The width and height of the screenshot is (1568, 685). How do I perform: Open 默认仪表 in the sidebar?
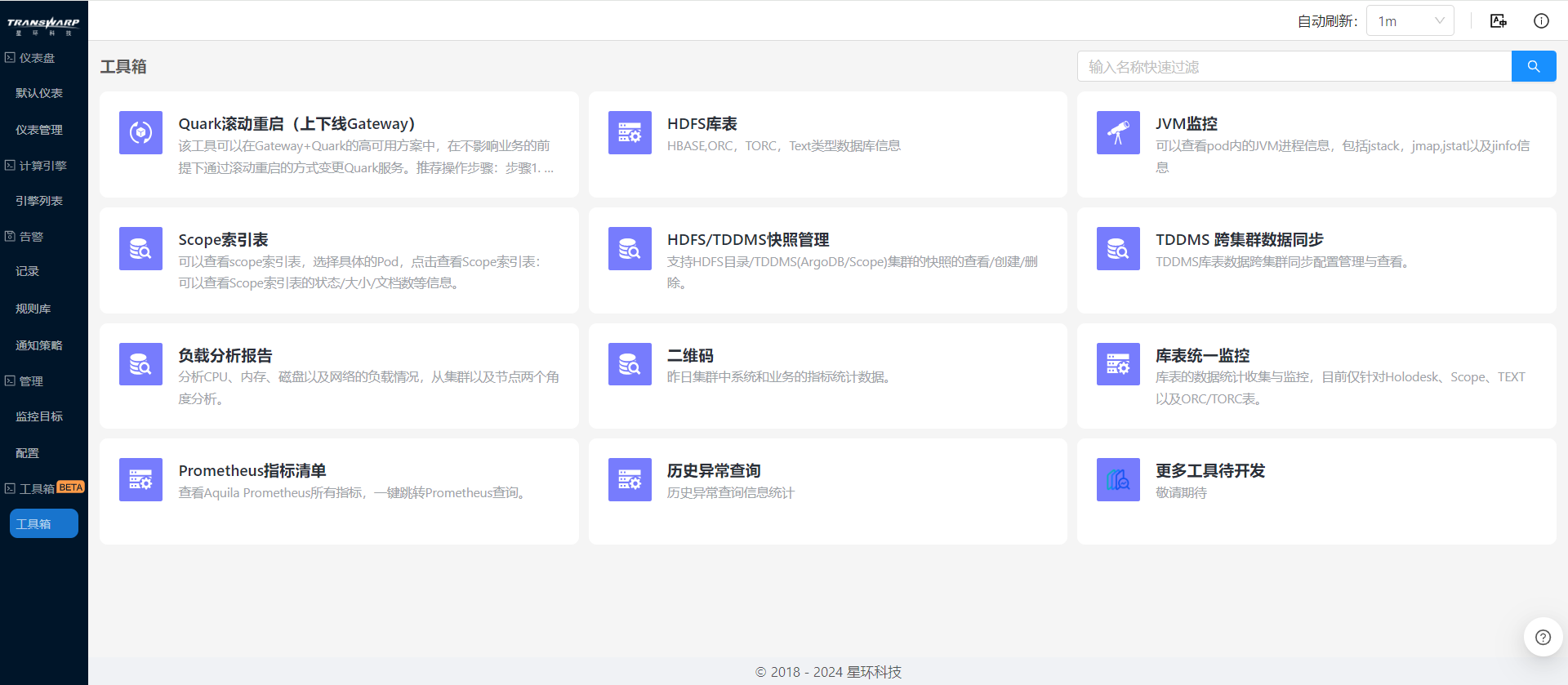39,93
